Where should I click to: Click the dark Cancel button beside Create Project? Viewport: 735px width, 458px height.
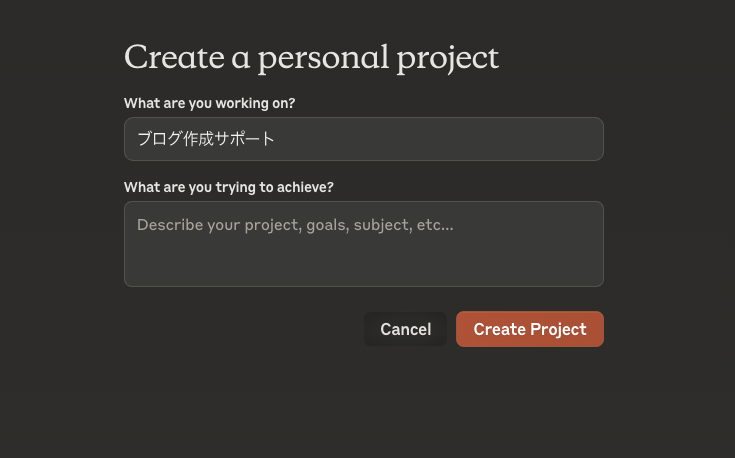click(x=405, y=329)
